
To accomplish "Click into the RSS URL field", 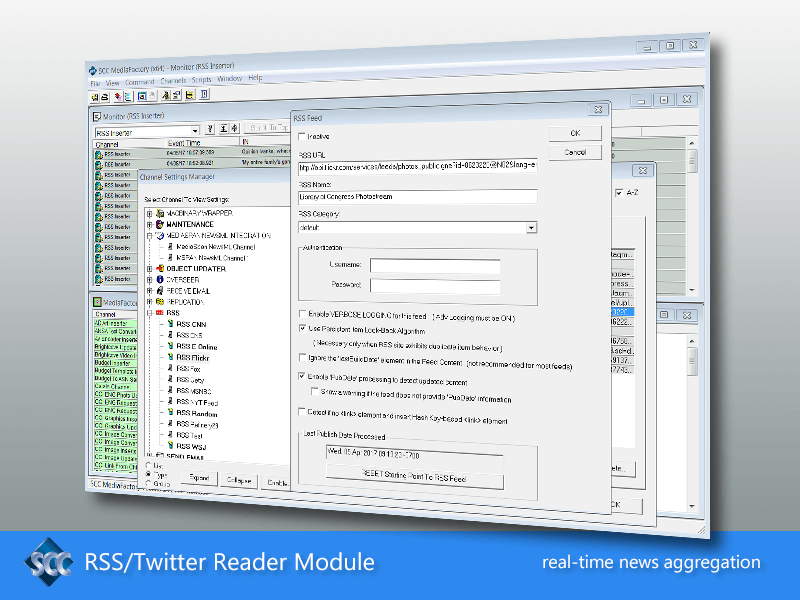I will click(x=417, y=166).
